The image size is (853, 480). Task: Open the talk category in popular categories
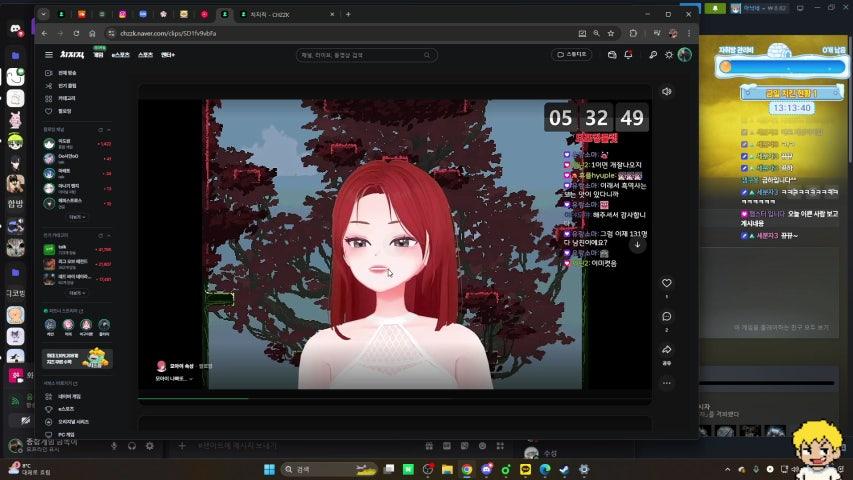pyautogui.click(x=77, y=249)
